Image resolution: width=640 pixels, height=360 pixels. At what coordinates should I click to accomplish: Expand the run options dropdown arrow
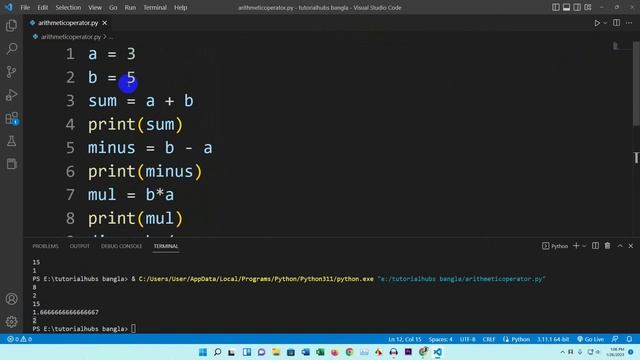pyautogui.click(x=605, y=23)
